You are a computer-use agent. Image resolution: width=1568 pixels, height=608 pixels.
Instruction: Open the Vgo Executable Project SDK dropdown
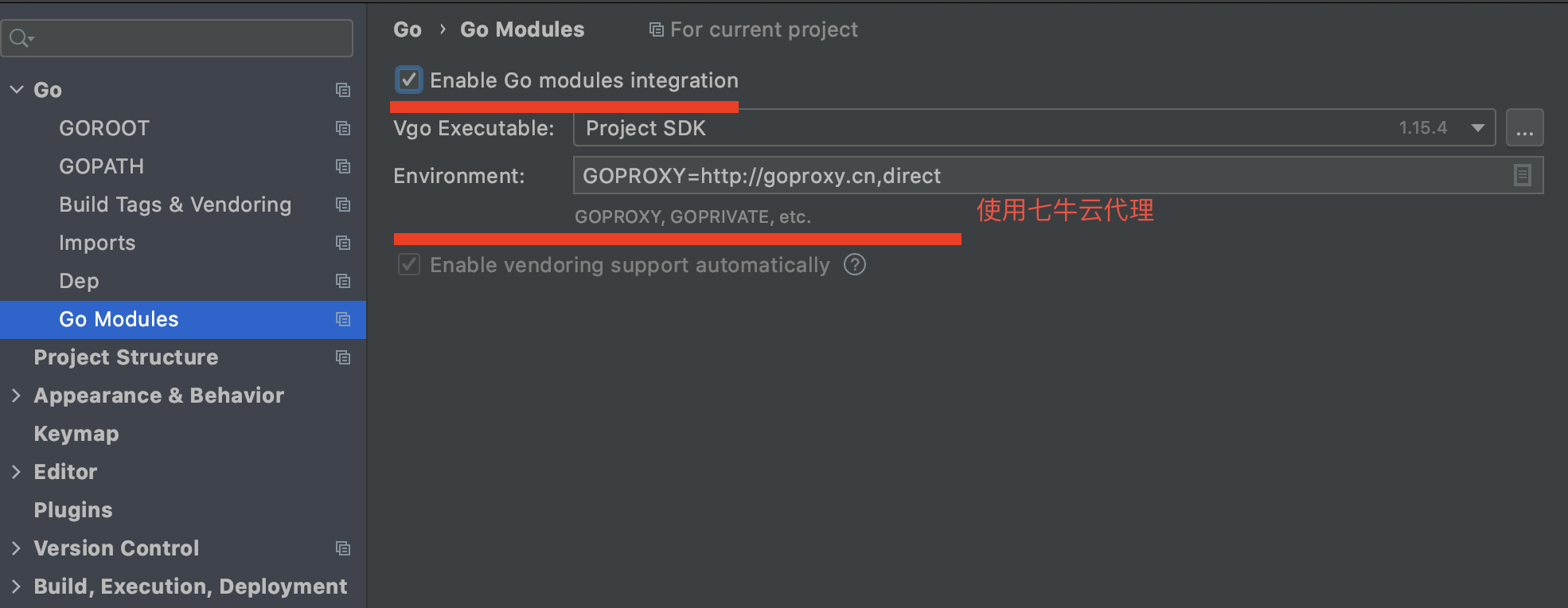(1034, 127)
